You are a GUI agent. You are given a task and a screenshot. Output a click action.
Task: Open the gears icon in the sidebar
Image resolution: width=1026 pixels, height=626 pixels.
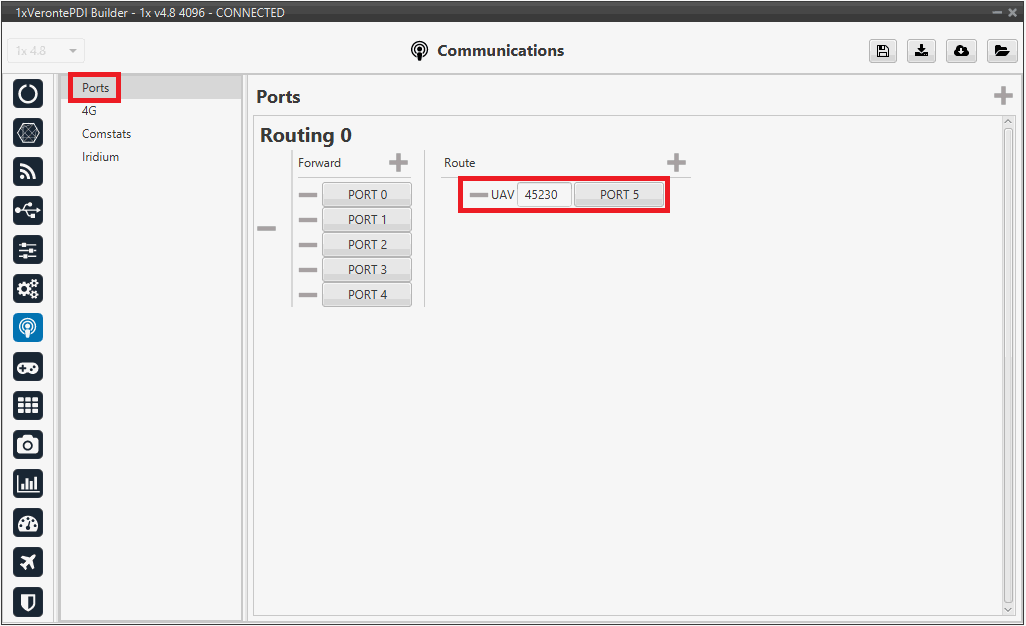coord(28,289)
